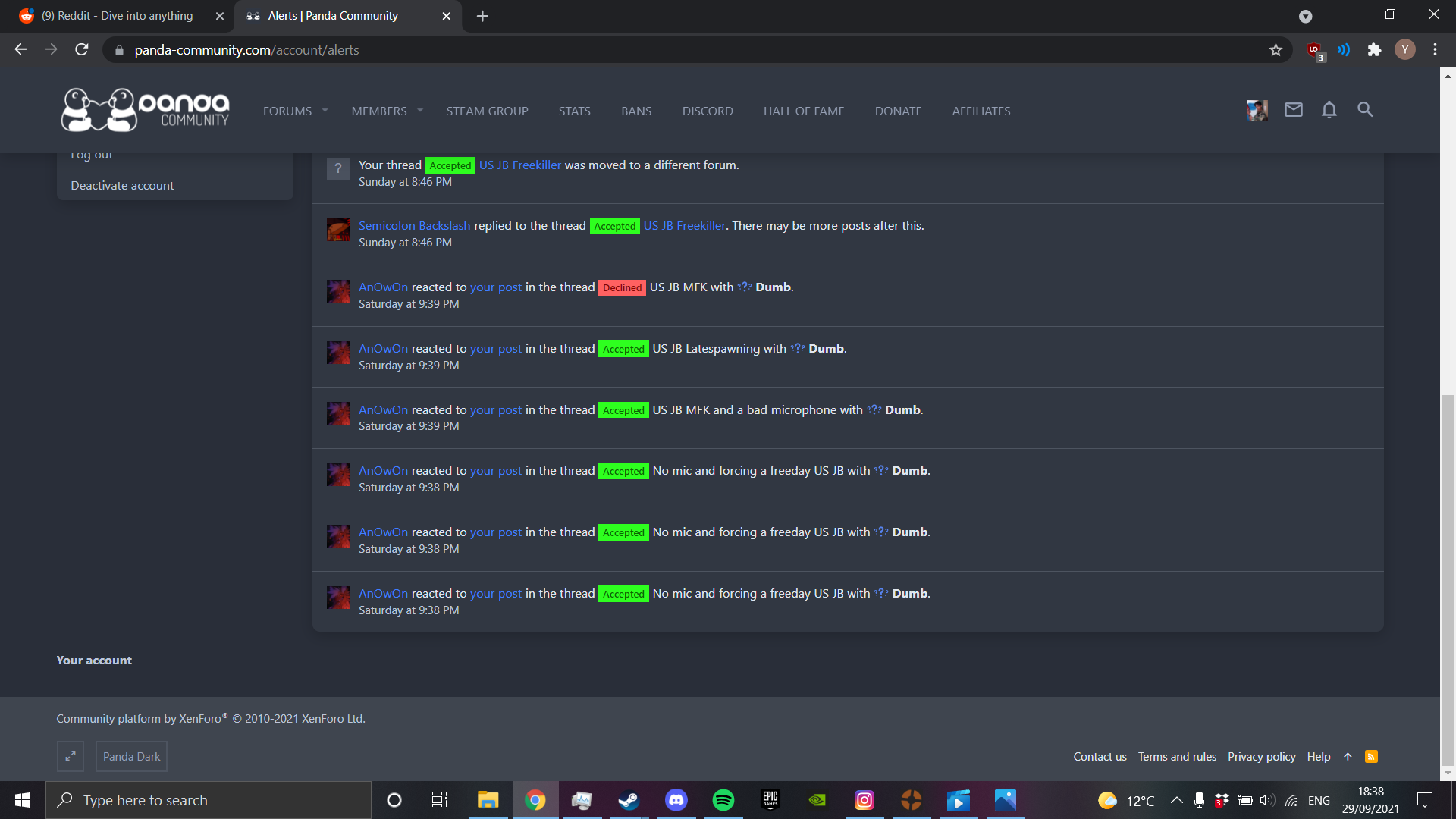
Task: Open the inbox envelope icon
Action: click(1293, 110)
